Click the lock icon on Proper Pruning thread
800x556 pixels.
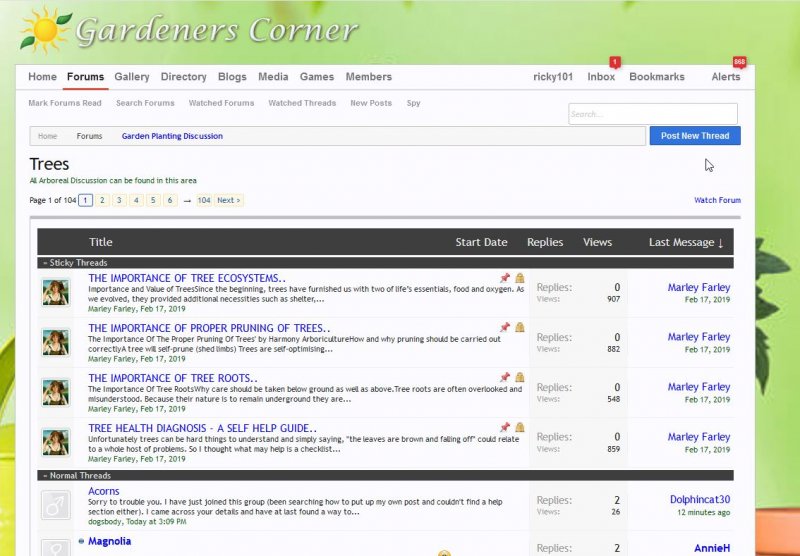pyautogui.click(x=520, y=328)
